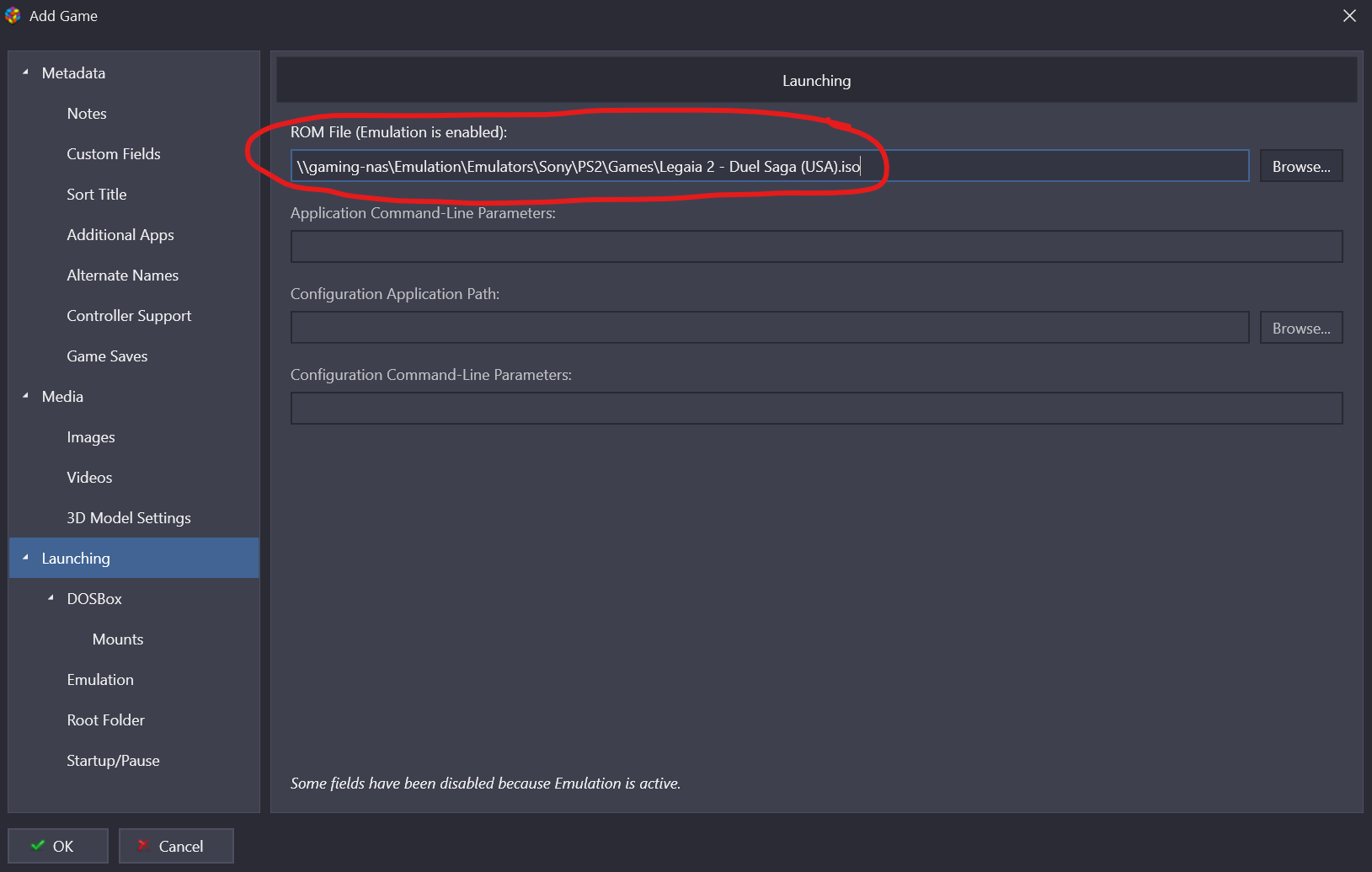Screen dimensions: 1372x872
Task: Click the Application Command-Line Parameters field
Action: click(x=817, y=247)
